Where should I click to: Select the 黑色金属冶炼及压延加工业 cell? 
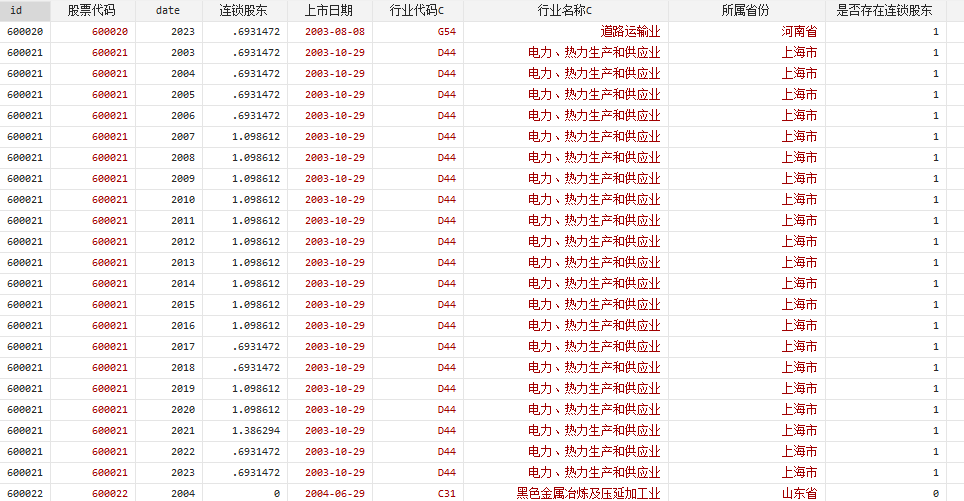588,493
